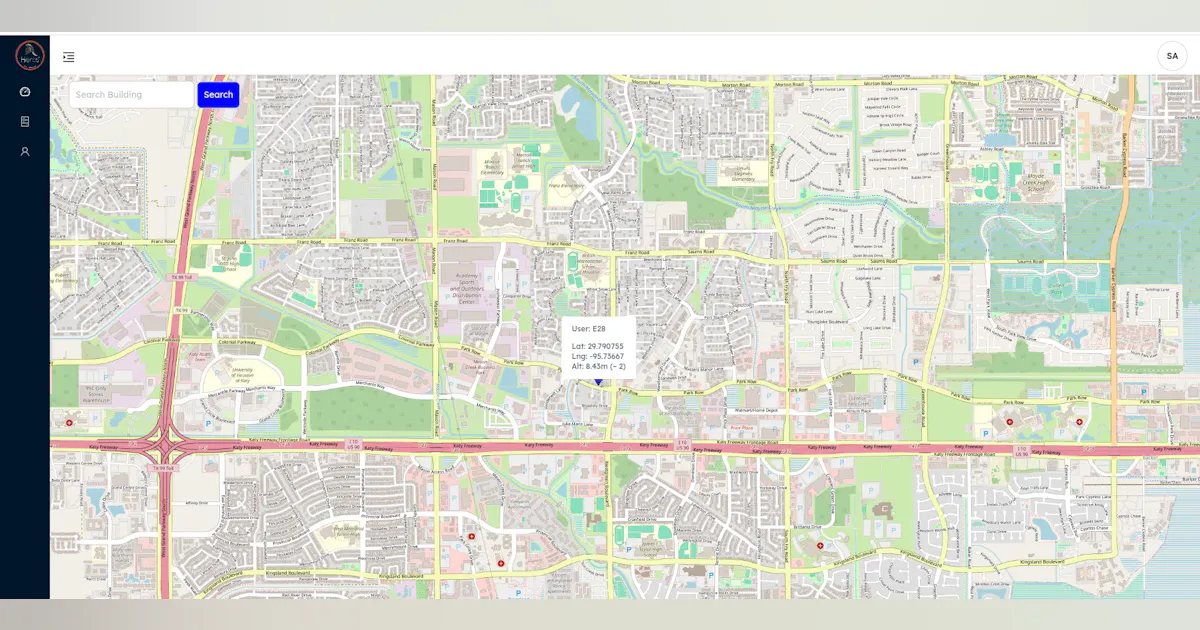Image resolution: width=1200 pixels, height=630 pixels.
Task: Select the 'User: E28' popup text
Action: click(589, 329)
